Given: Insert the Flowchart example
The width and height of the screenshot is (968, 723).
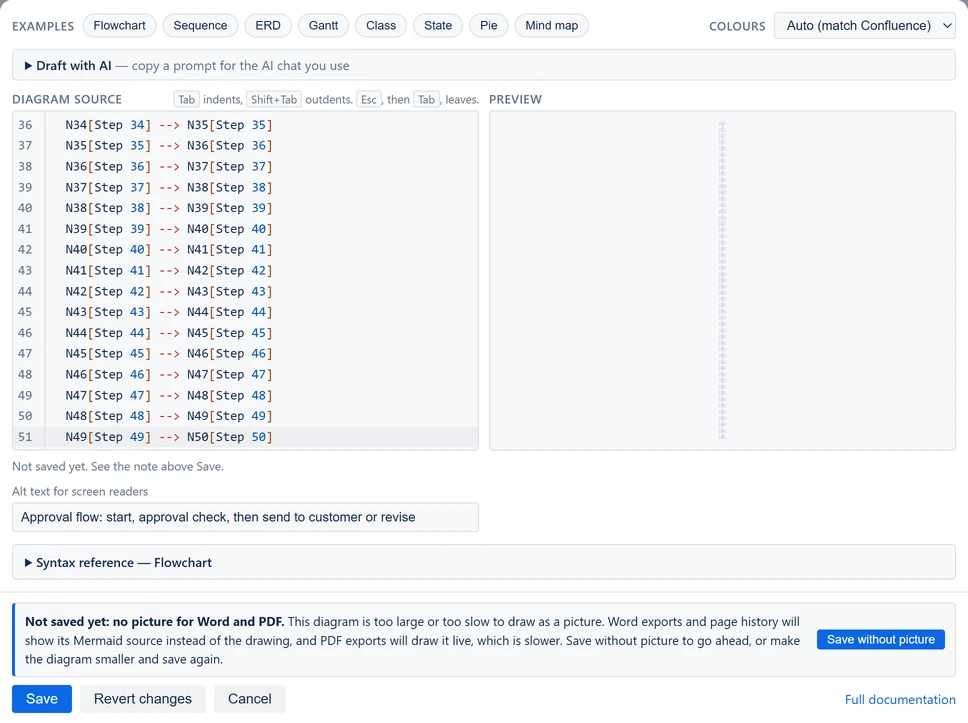Looking at the screenshot, I should point(119,25).
